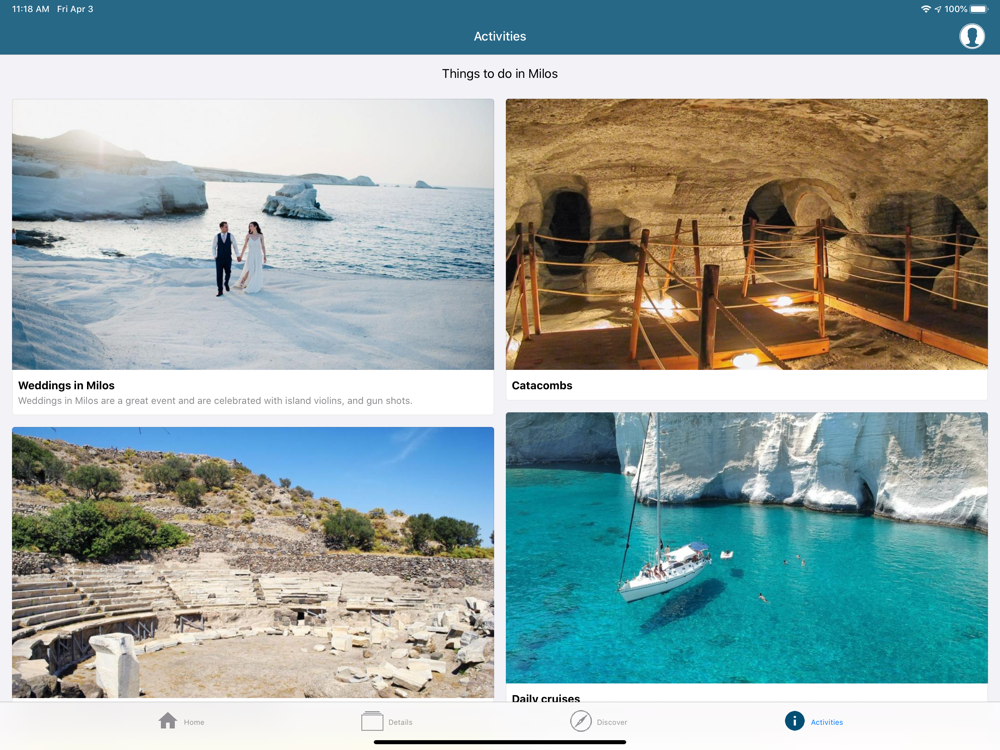Click the 'Things to do in Milos' heading
Image resolution: width=1000 pixels, height=750 pixels.
click(499, 73)
